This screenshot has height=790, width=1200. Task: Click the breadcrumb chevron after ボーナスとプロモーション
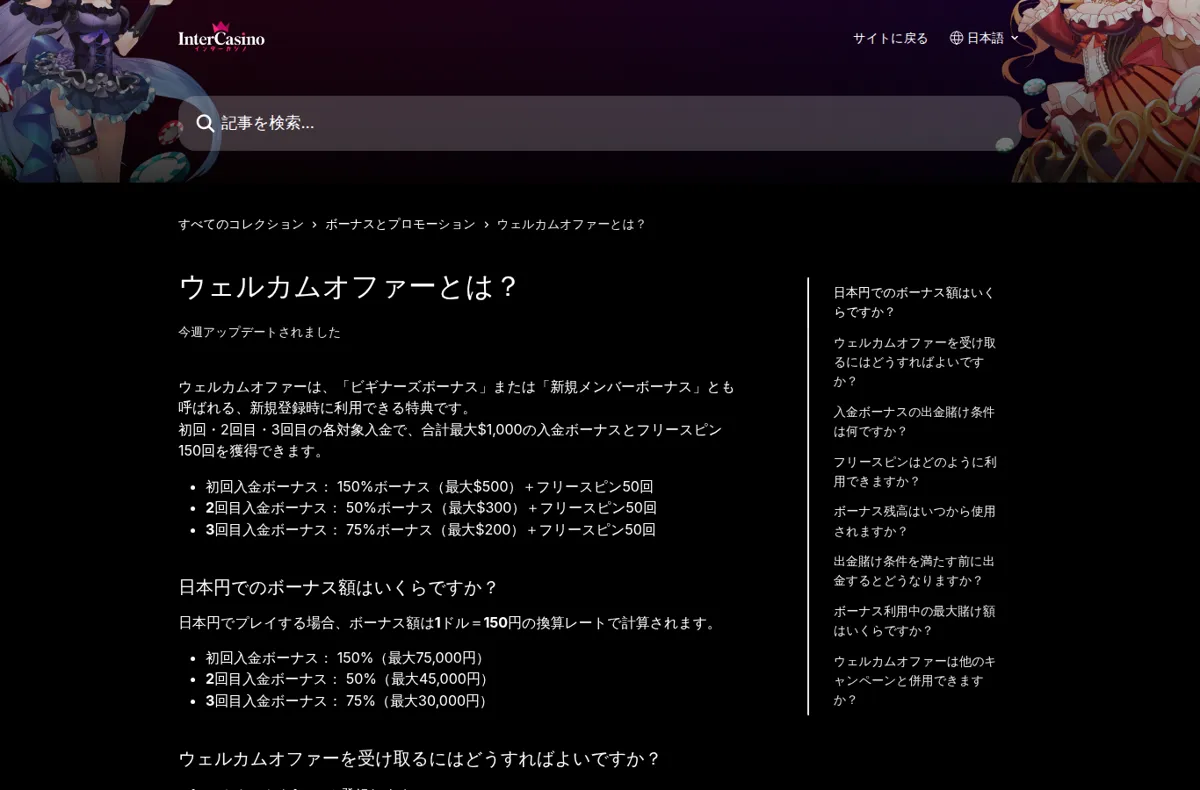486,225
